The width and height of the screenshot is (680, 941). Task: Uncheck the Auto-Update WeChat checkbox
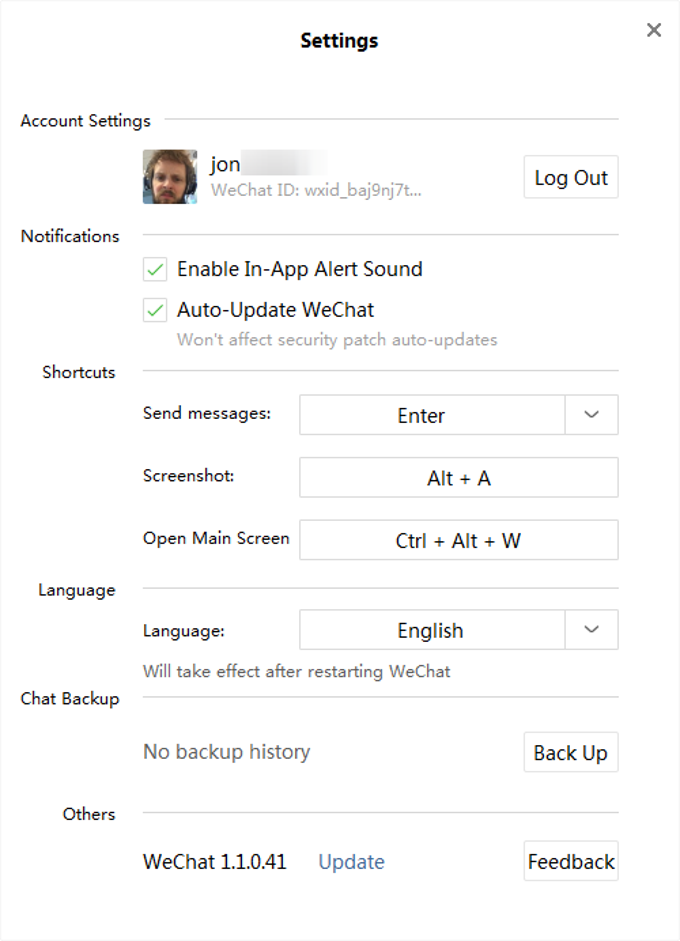point(155,311)
